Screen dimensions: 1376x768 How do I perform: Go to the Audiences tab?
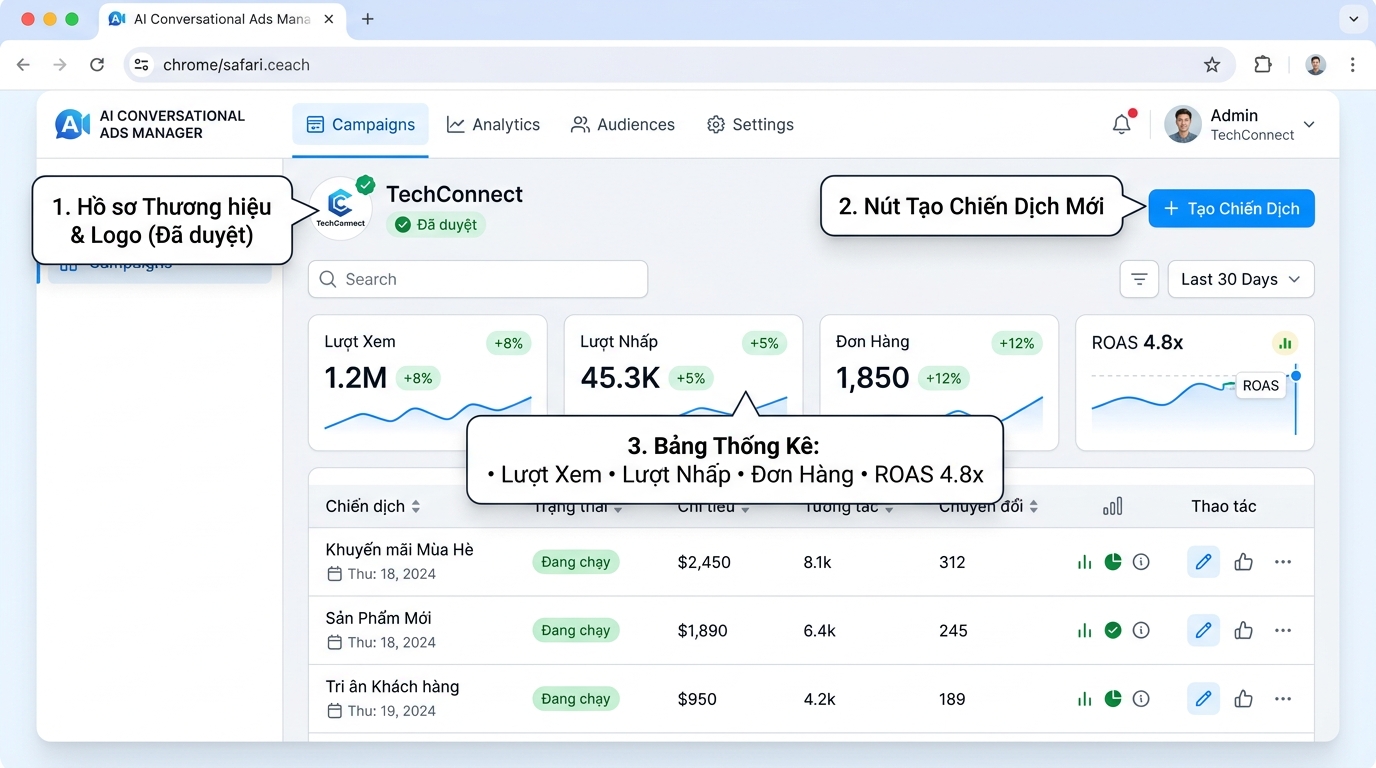pyautogui.click(x=622, y=124)
